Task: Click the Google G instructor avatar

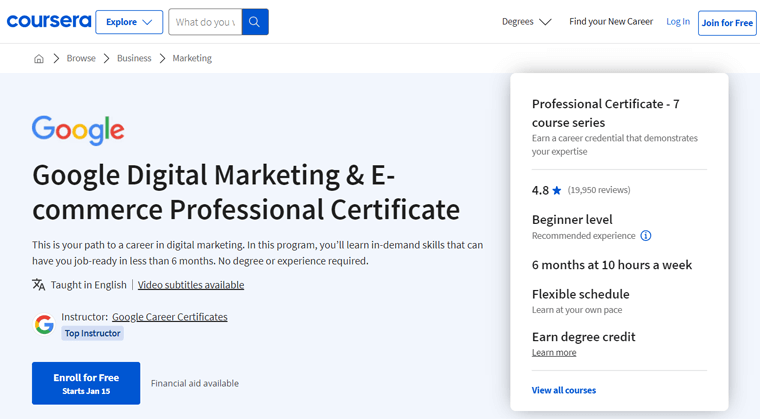Action: (44, 324)
